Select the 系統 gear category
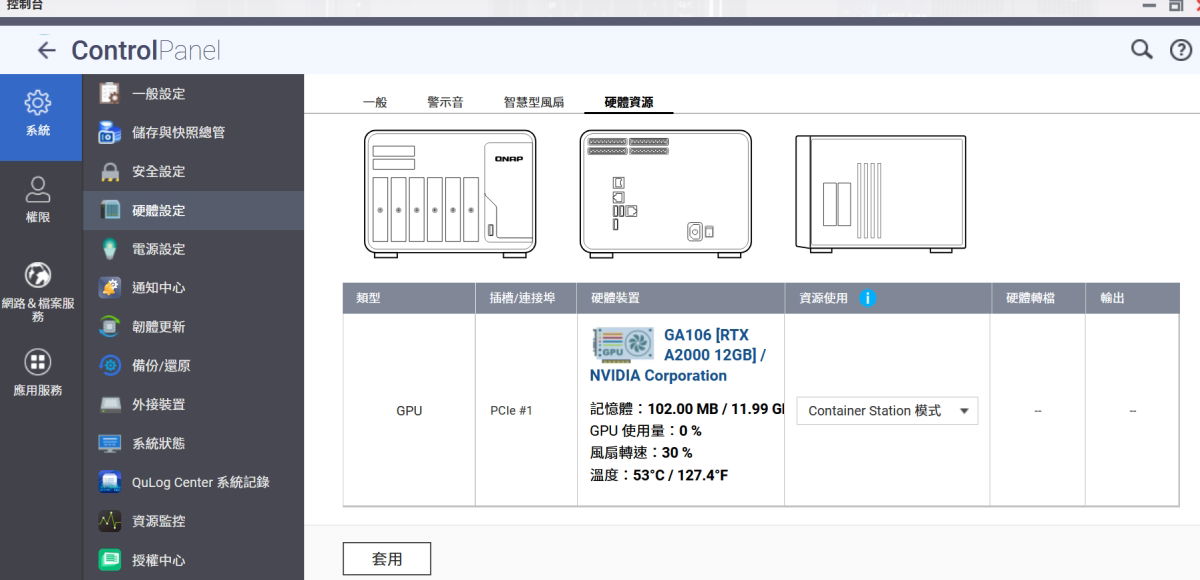 [x=38, y=114]
